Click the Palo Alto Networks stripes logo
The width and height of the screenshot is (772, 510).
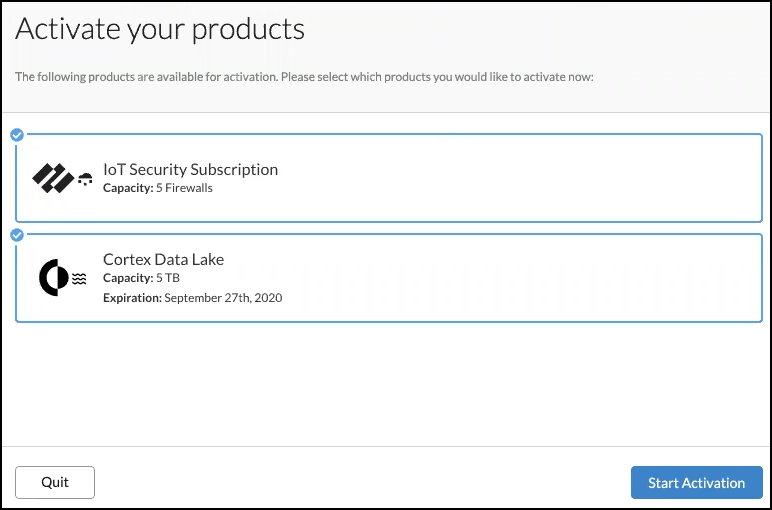tap(53, 178)
